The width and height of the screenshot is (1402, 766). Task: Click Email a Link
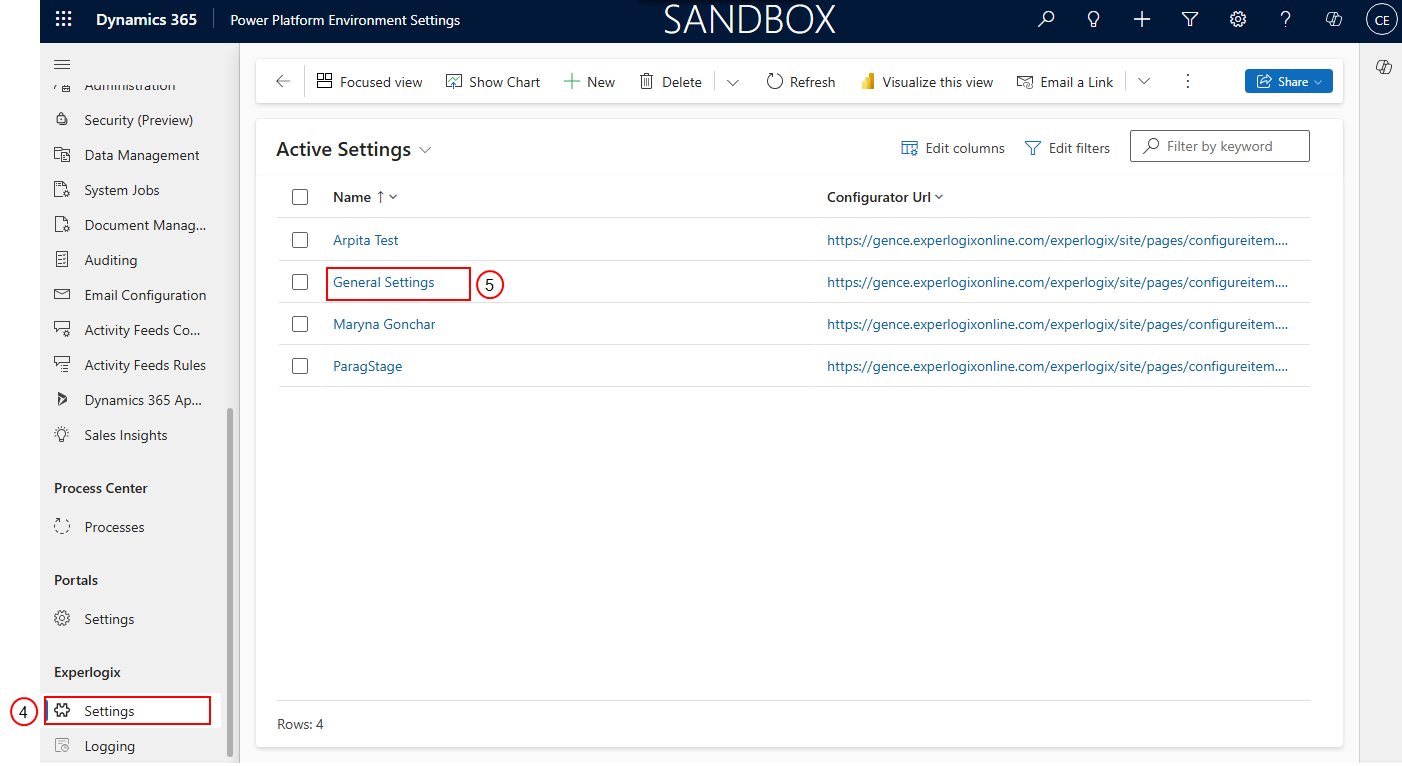click(1065, 82)
